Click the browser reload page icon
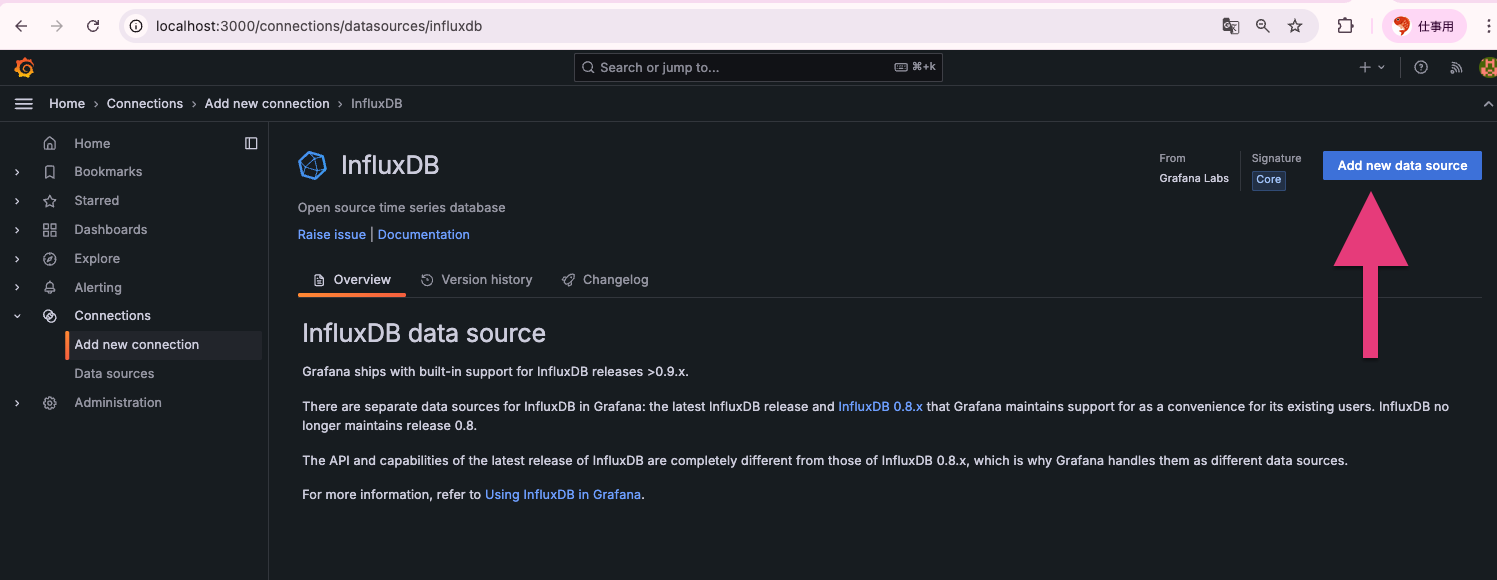 coord(93,26)
